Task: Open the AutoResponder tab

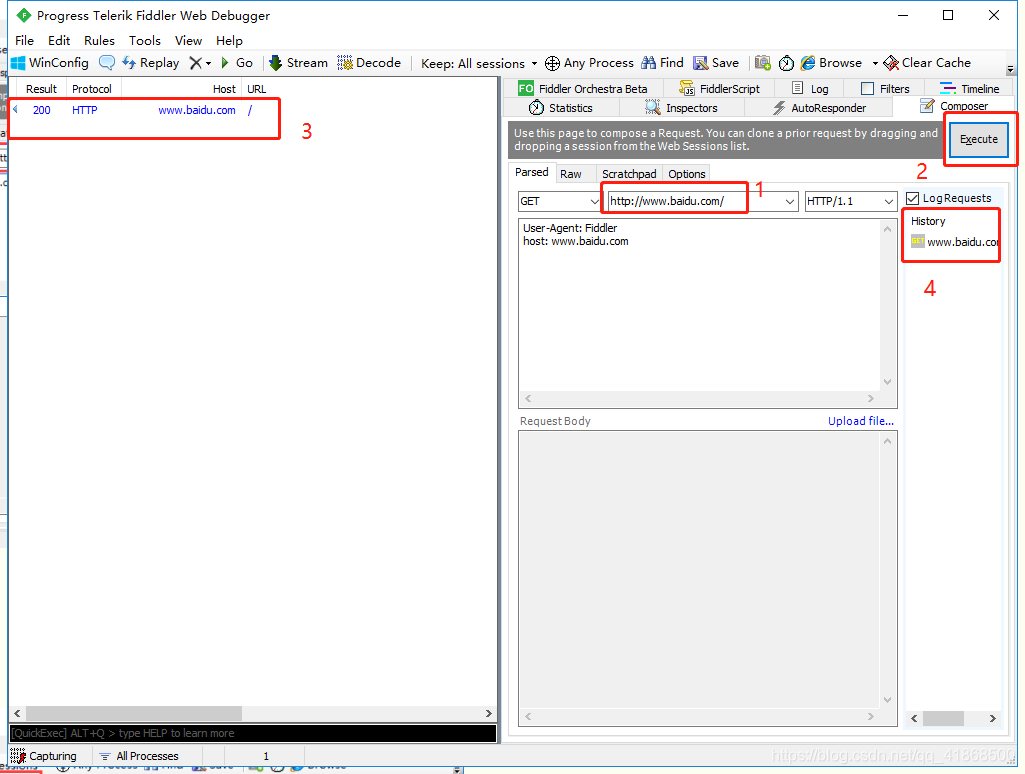Action: [x=819, y=108]
